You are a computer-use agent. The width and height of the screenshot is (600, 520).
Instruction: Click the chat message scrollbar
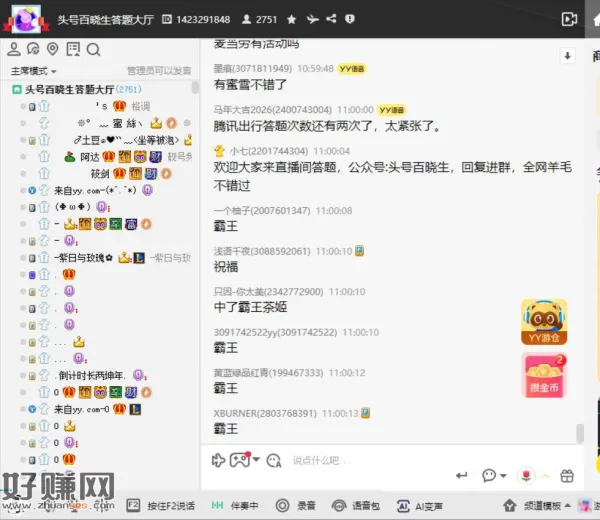point(580,433)
